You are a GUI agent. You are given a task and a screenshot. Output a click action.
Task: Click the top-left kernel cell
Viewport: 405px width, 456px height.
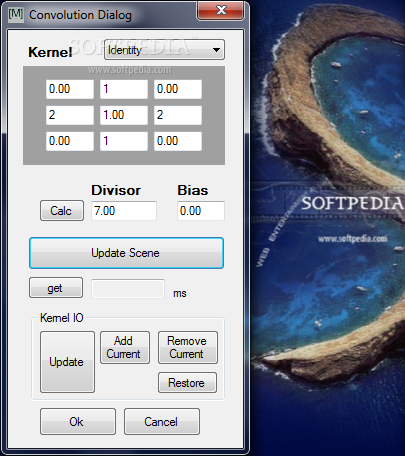pos(70,89)
